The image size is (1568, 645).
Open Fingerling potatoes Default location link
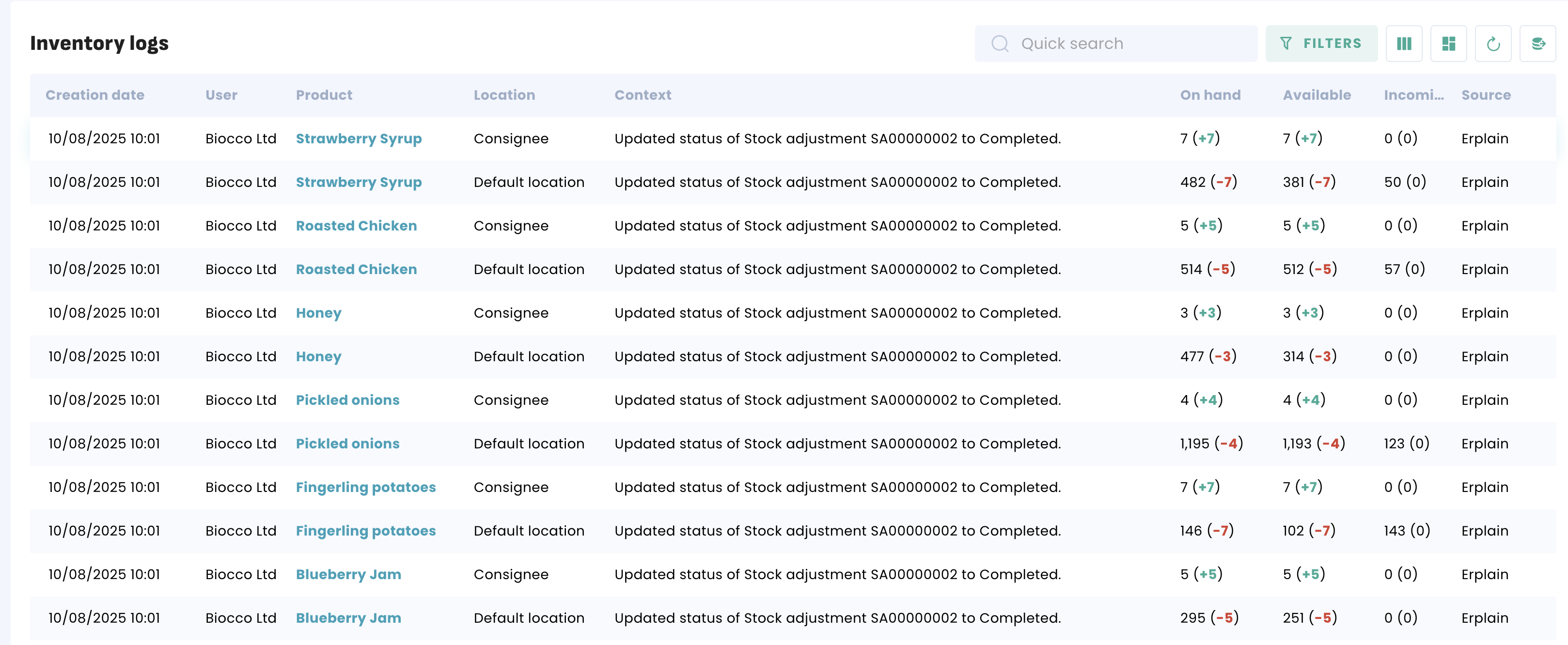click(365, 531)
